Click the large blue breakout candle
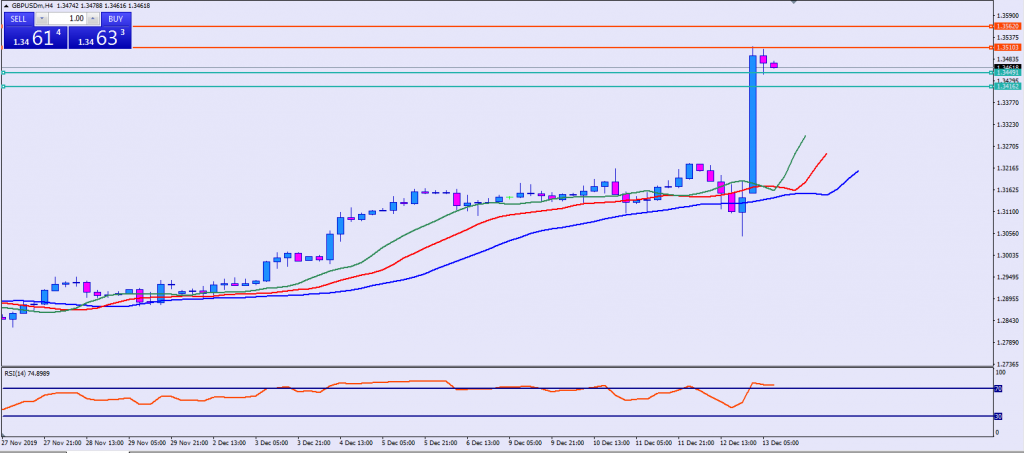The image size is (1024, 453). pos(752,120)
